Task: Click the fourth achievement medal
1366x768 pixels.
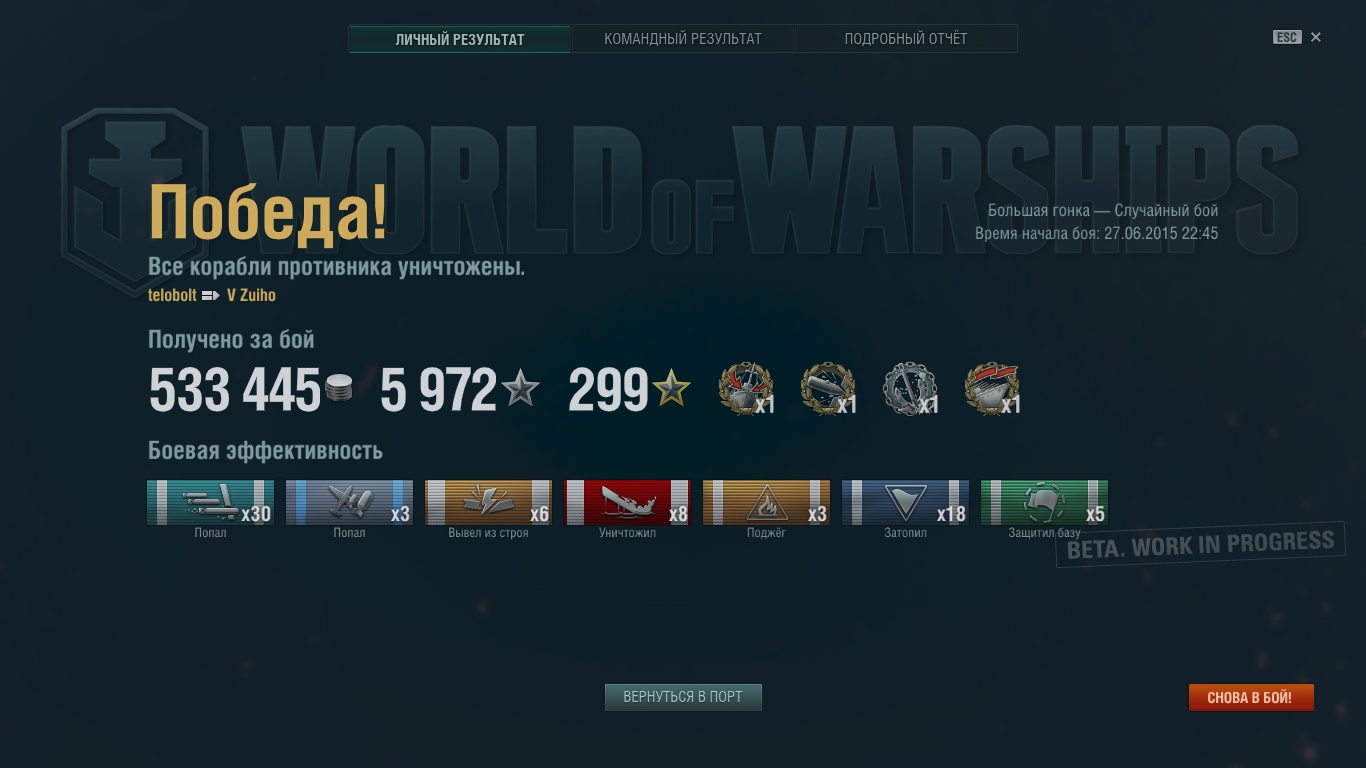Action: pyautogui.click(x=992, y=389)
